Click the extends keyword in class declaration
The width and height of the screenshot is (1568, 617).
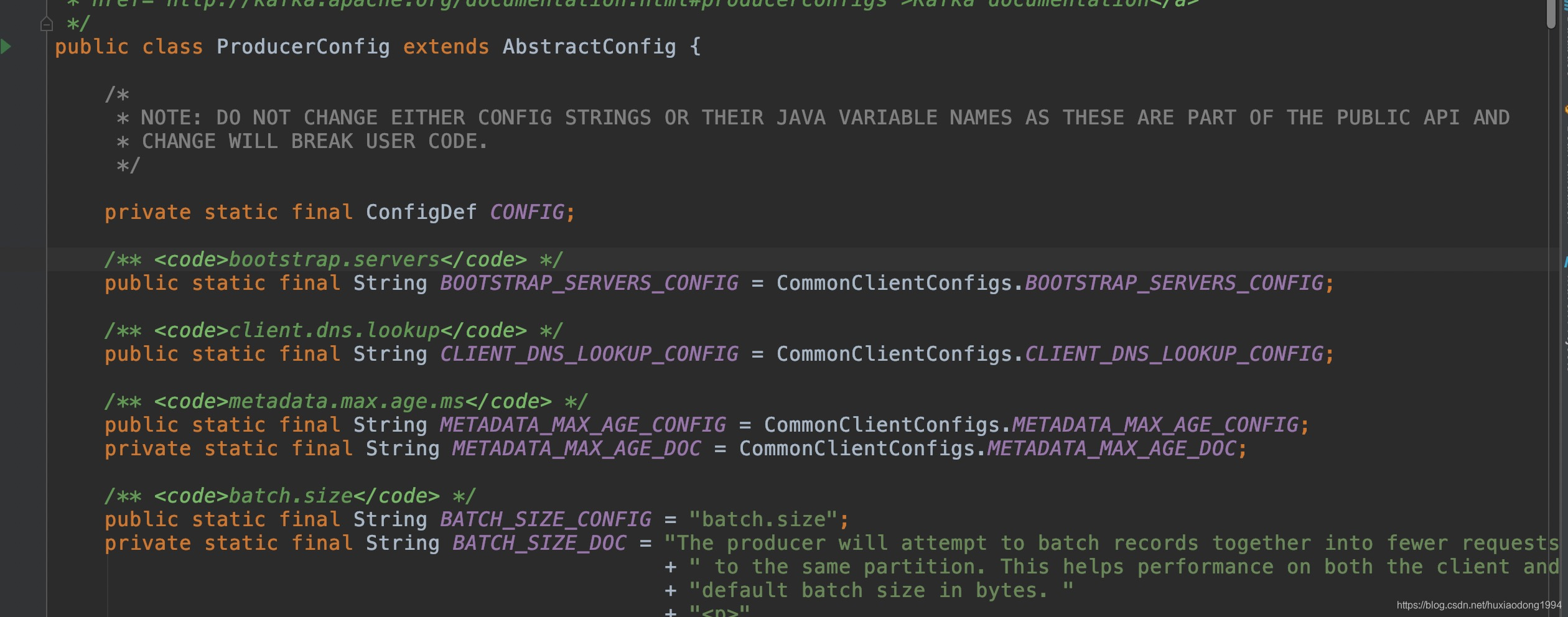[x=446, y=47]
